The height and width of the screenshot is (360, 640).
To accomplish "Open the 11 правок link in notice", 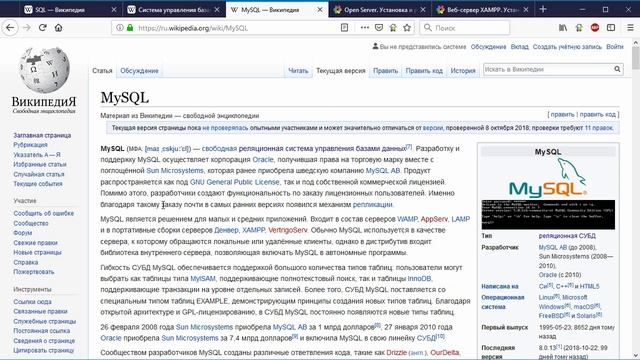I will tap(598, 128).
